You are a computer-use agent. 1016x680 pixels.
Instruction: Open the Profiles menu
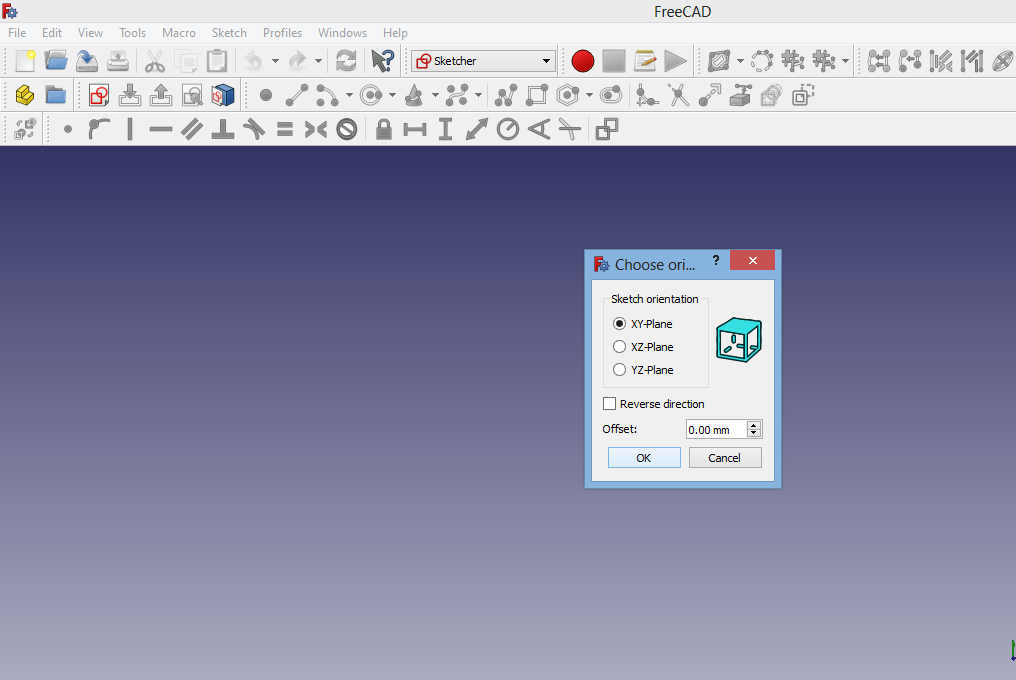pos(283,32)
